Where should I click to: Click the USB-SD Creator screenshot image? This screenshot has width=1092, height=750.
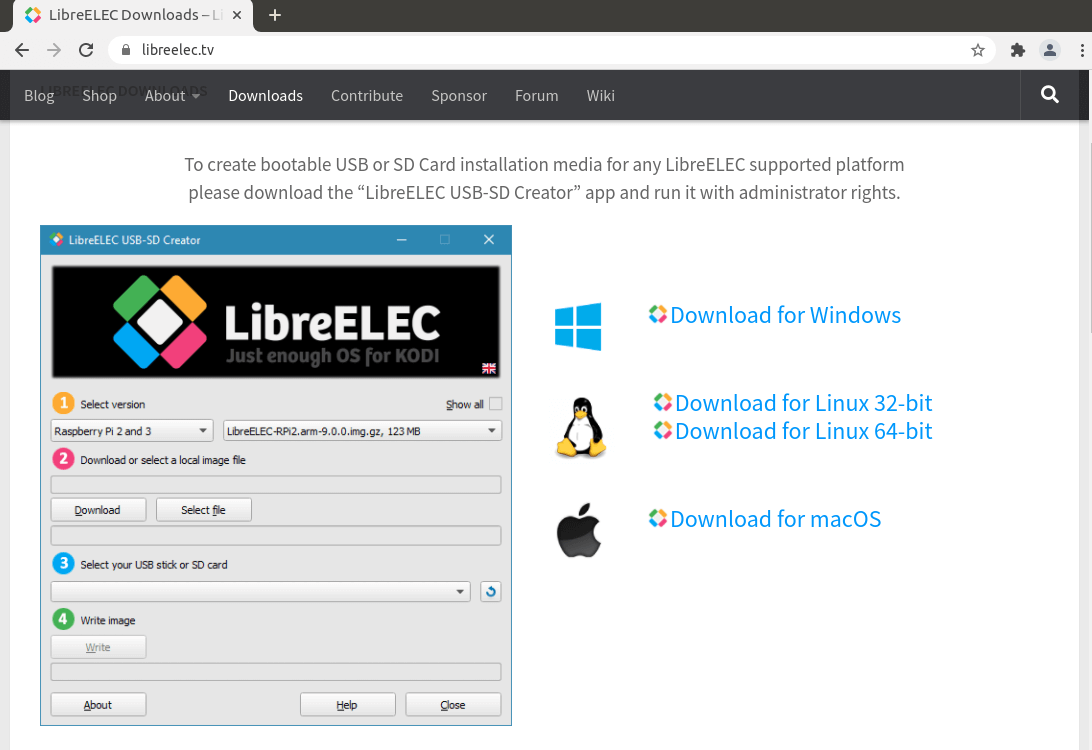276,475
